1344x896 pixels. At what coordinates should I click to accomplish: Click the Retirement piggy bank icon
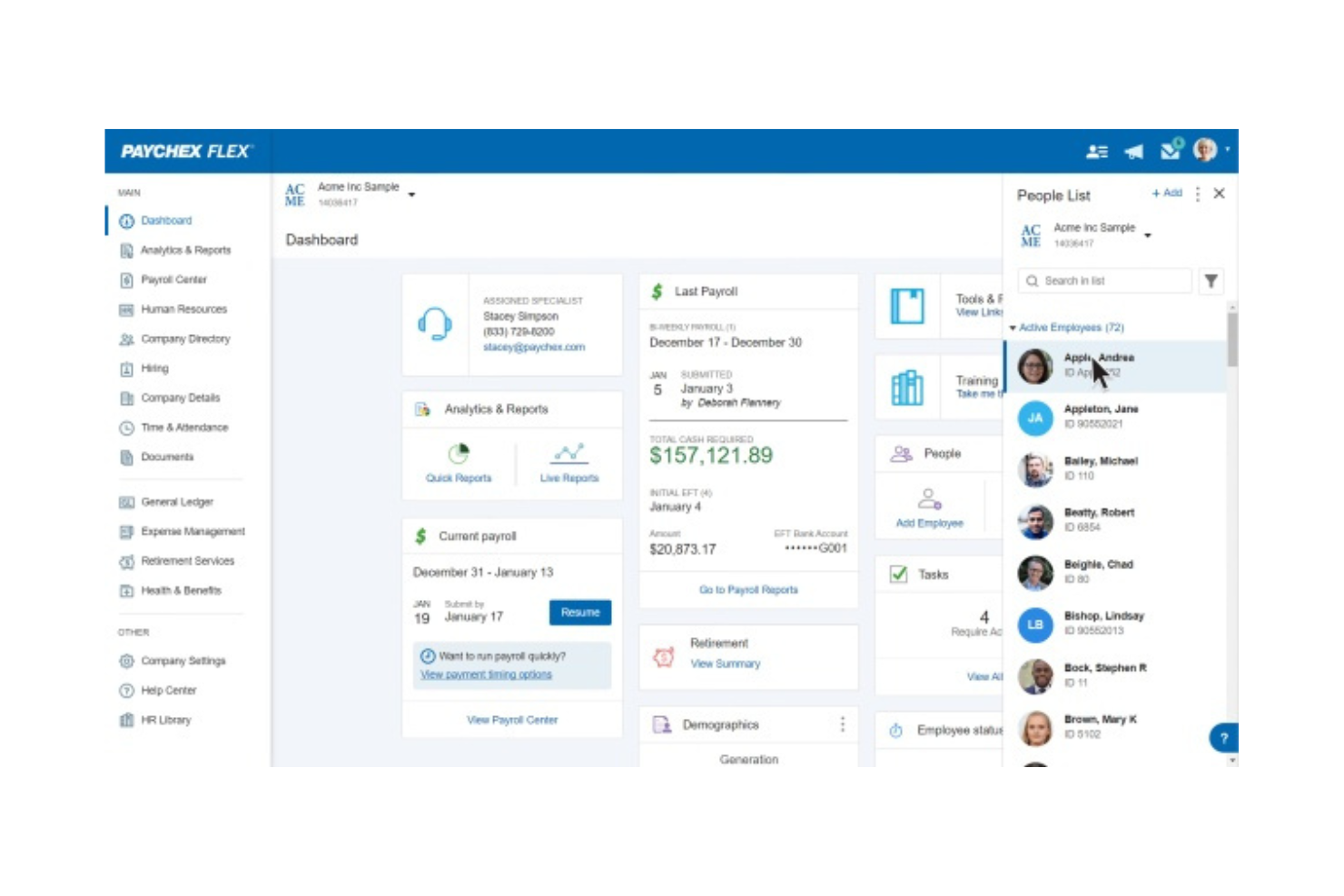tap(664, 656)
